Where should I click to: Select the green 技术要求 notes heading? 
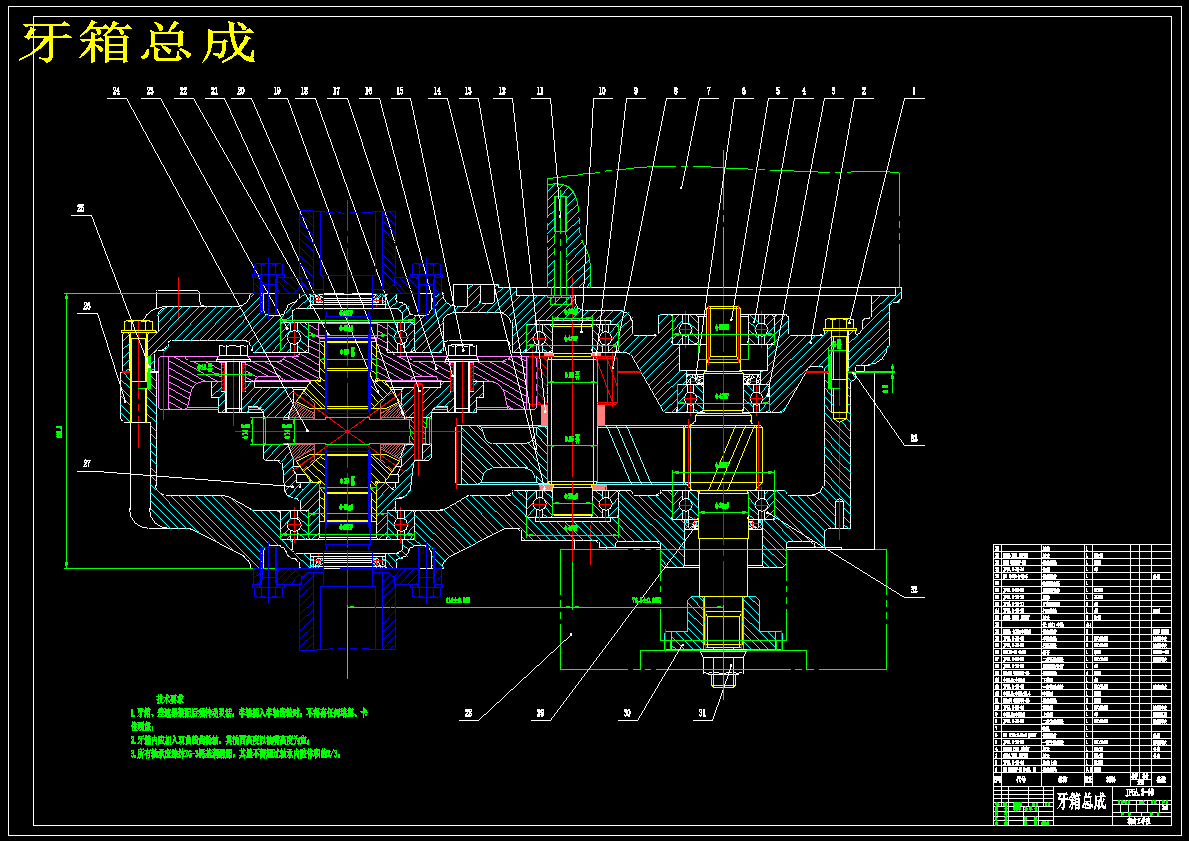[x=170, y=698]
